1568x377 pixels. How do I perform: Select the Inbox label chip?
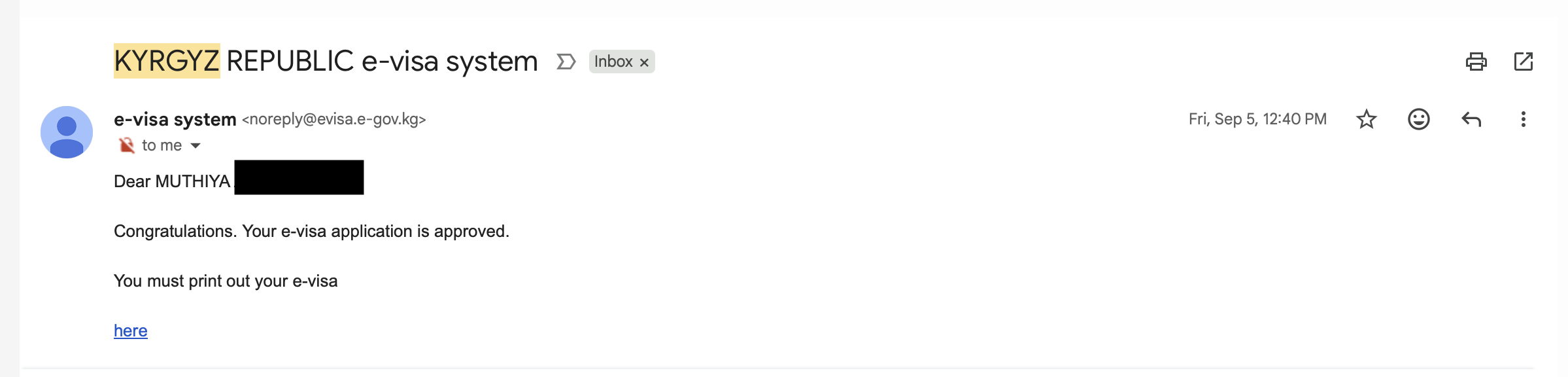click(x=613, y=62)
